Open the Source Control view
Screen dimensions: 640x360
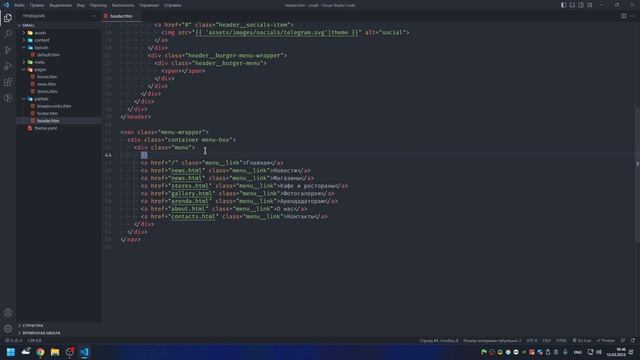click(8, 50)
